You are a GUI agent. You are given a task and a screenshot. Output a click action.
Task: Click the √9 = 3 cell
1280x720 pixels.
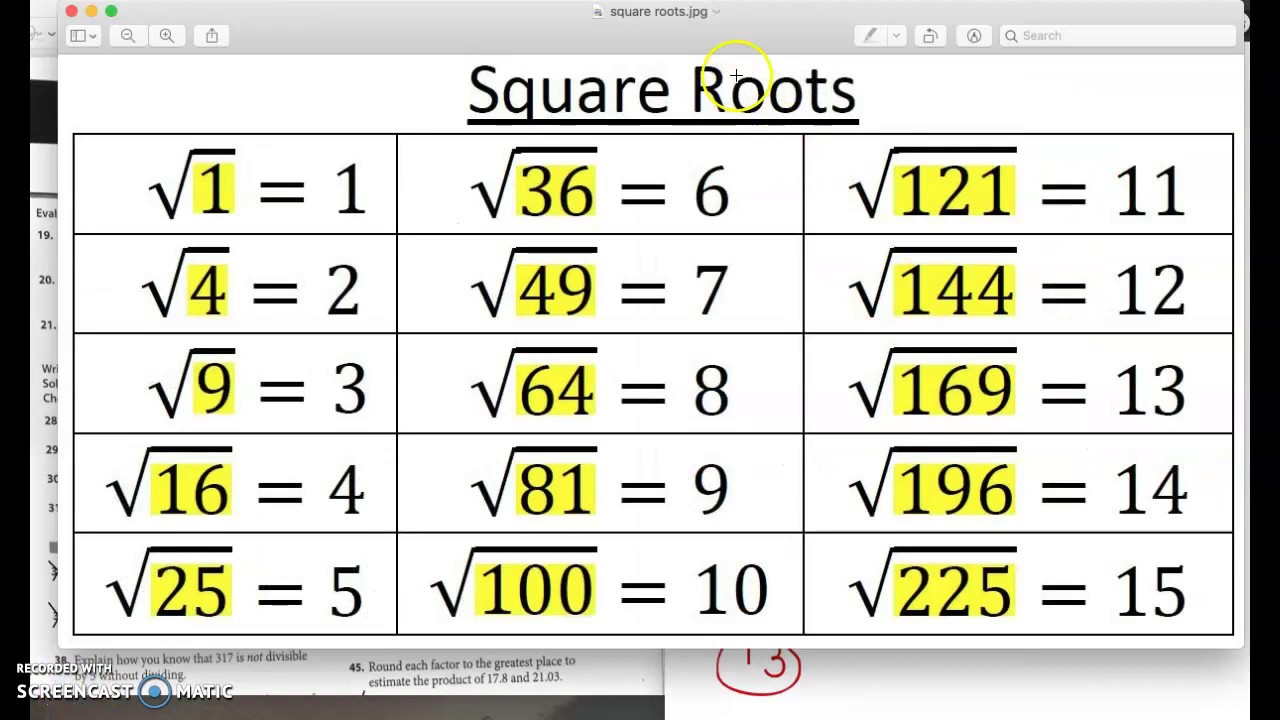[235, 384]
